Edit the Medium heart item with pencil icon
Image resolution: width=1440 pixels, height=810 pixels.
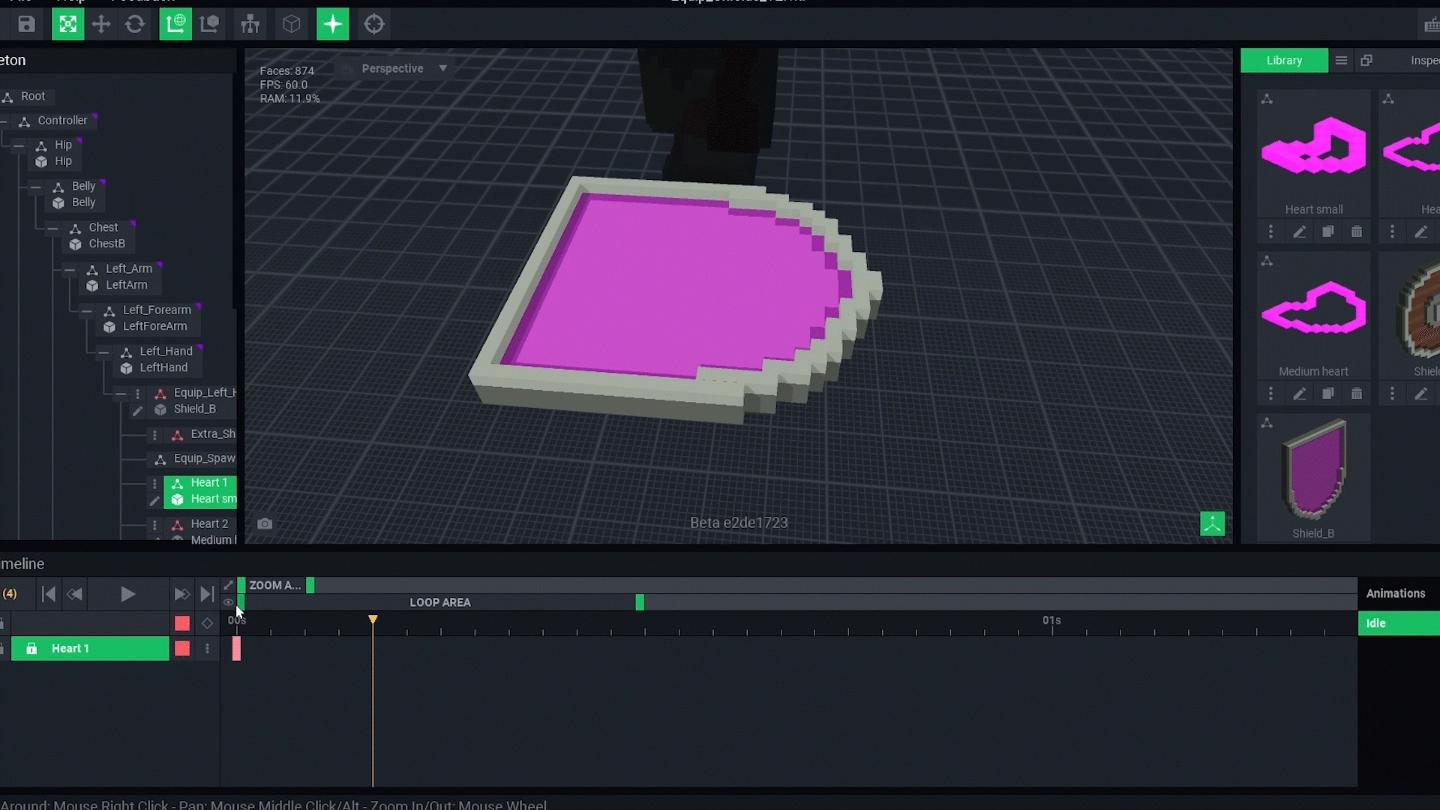tap(1299, 394)
